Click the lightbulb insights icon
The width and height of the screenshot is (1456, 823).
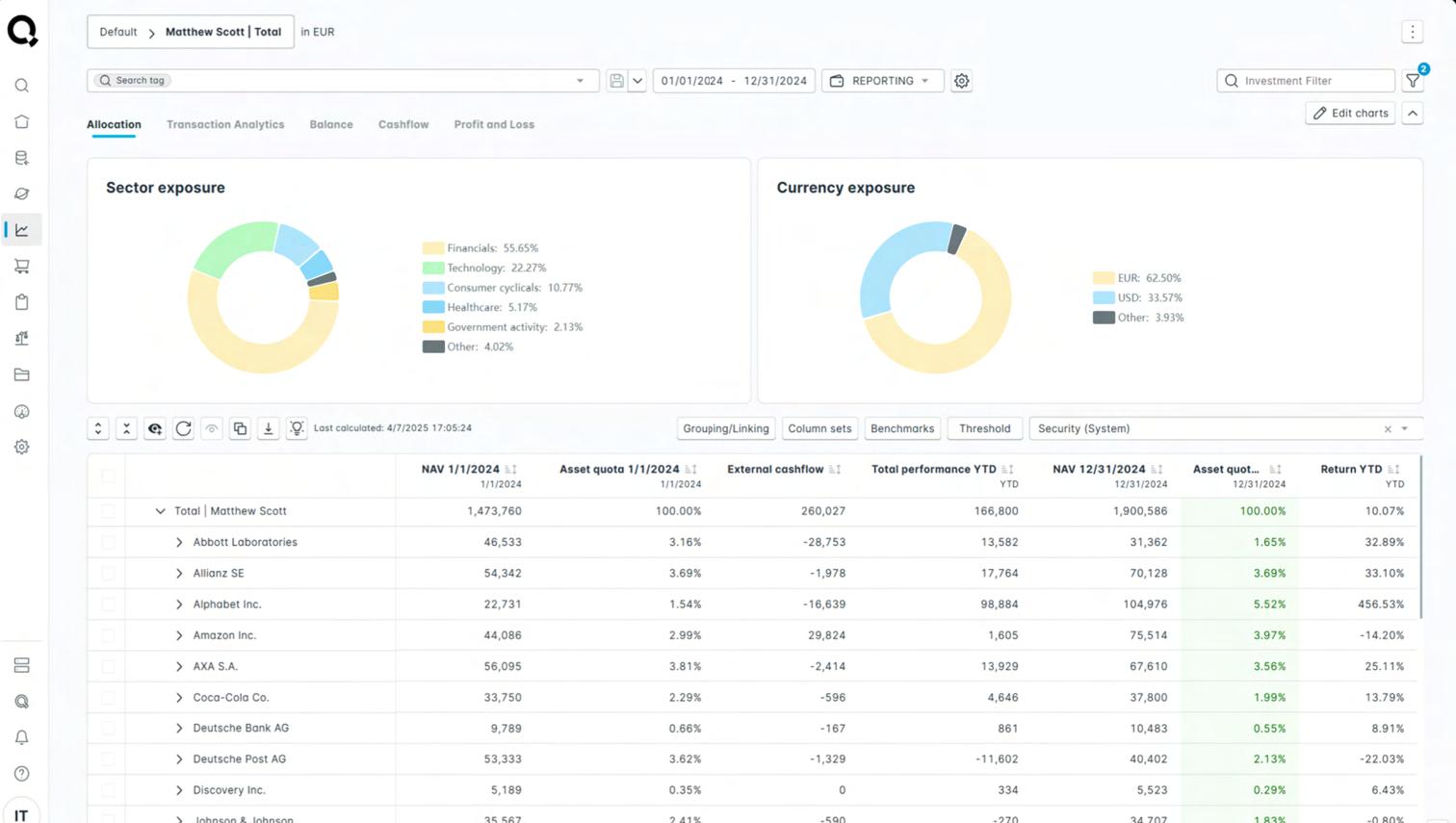click(297, 428)
